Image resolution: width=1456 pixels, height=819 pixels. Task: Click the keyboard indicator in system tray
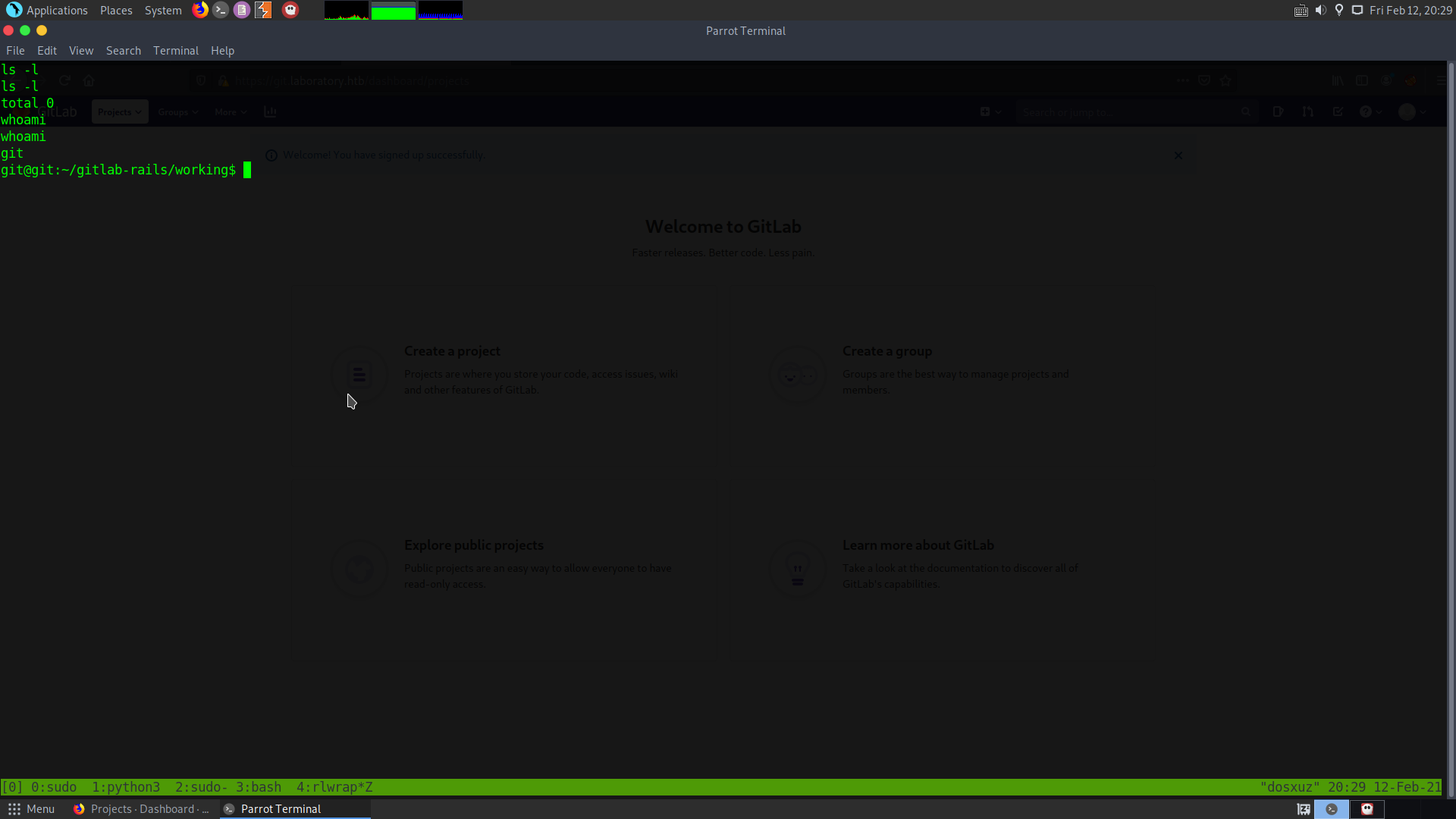(x=1301, y=10)
